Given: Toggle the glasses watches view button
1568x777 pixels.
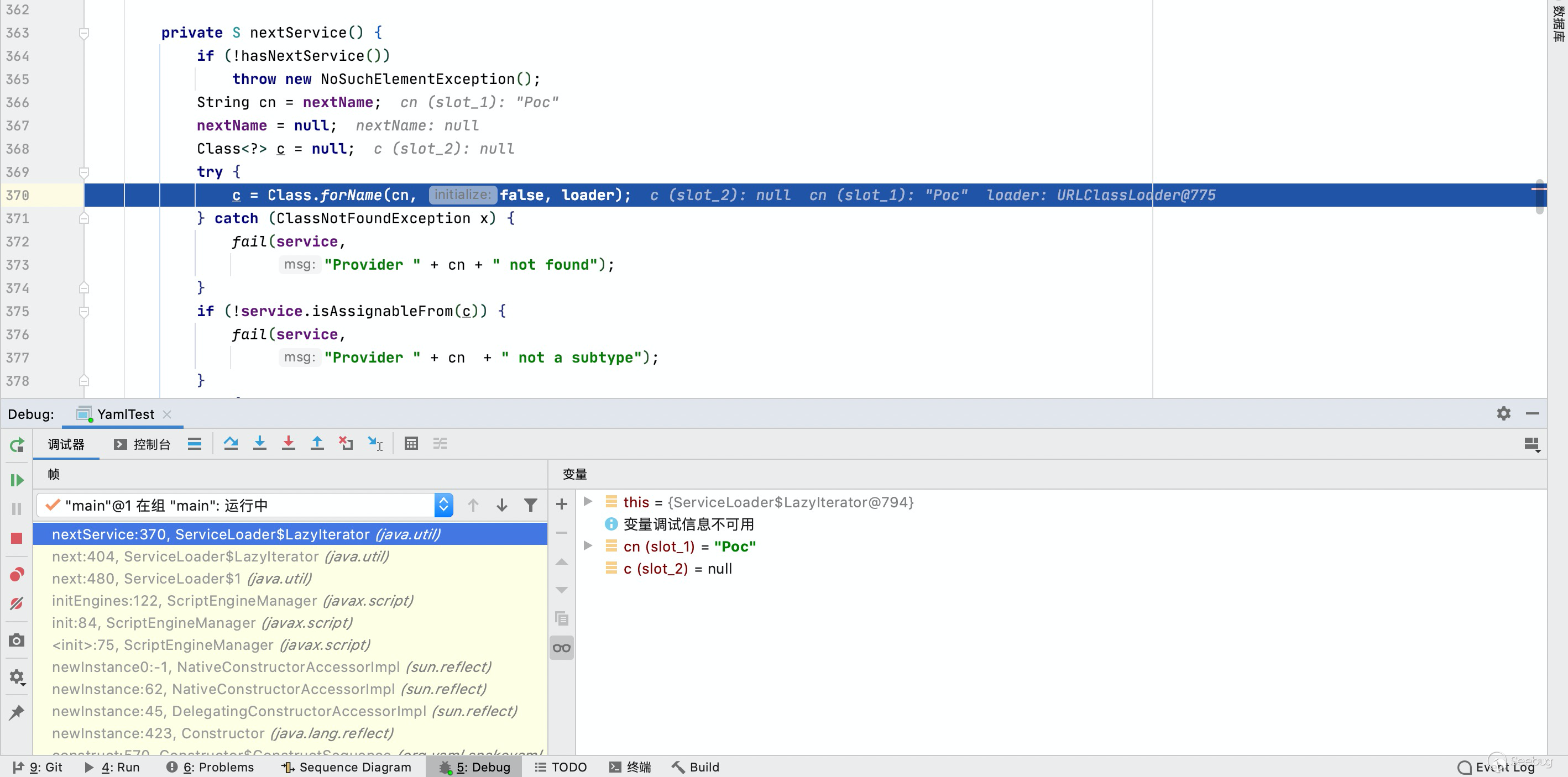Looking at the screenshot, I should pos(561,648).
